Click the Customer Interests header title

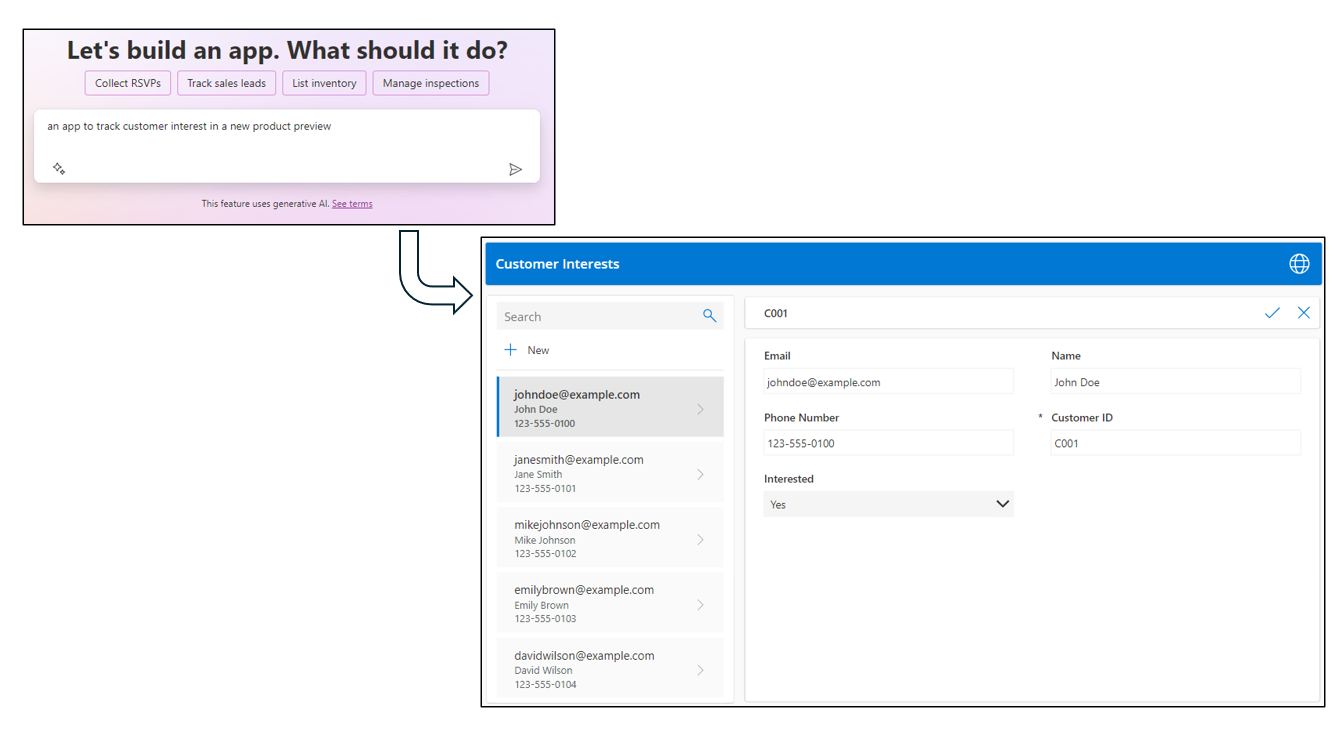tap(557, 264)
